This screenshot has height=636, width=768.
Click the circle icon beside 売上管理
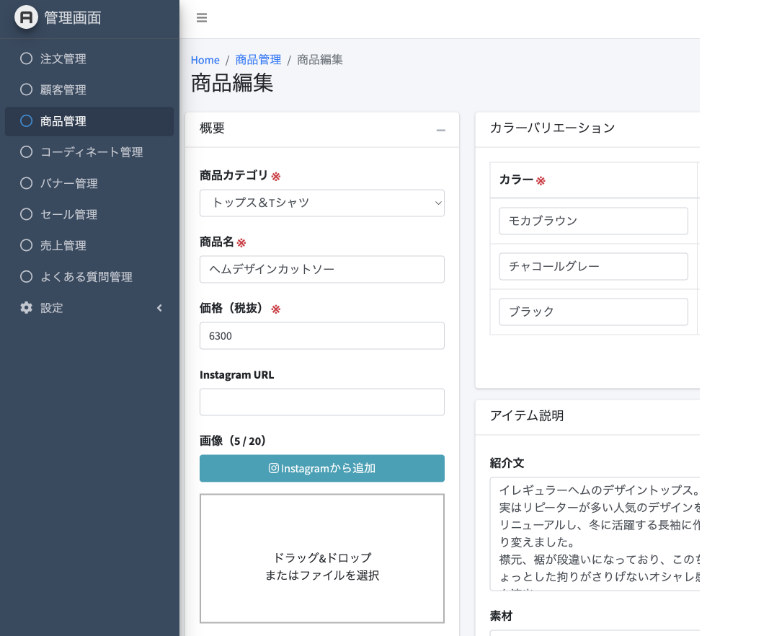tap(27, 245)
